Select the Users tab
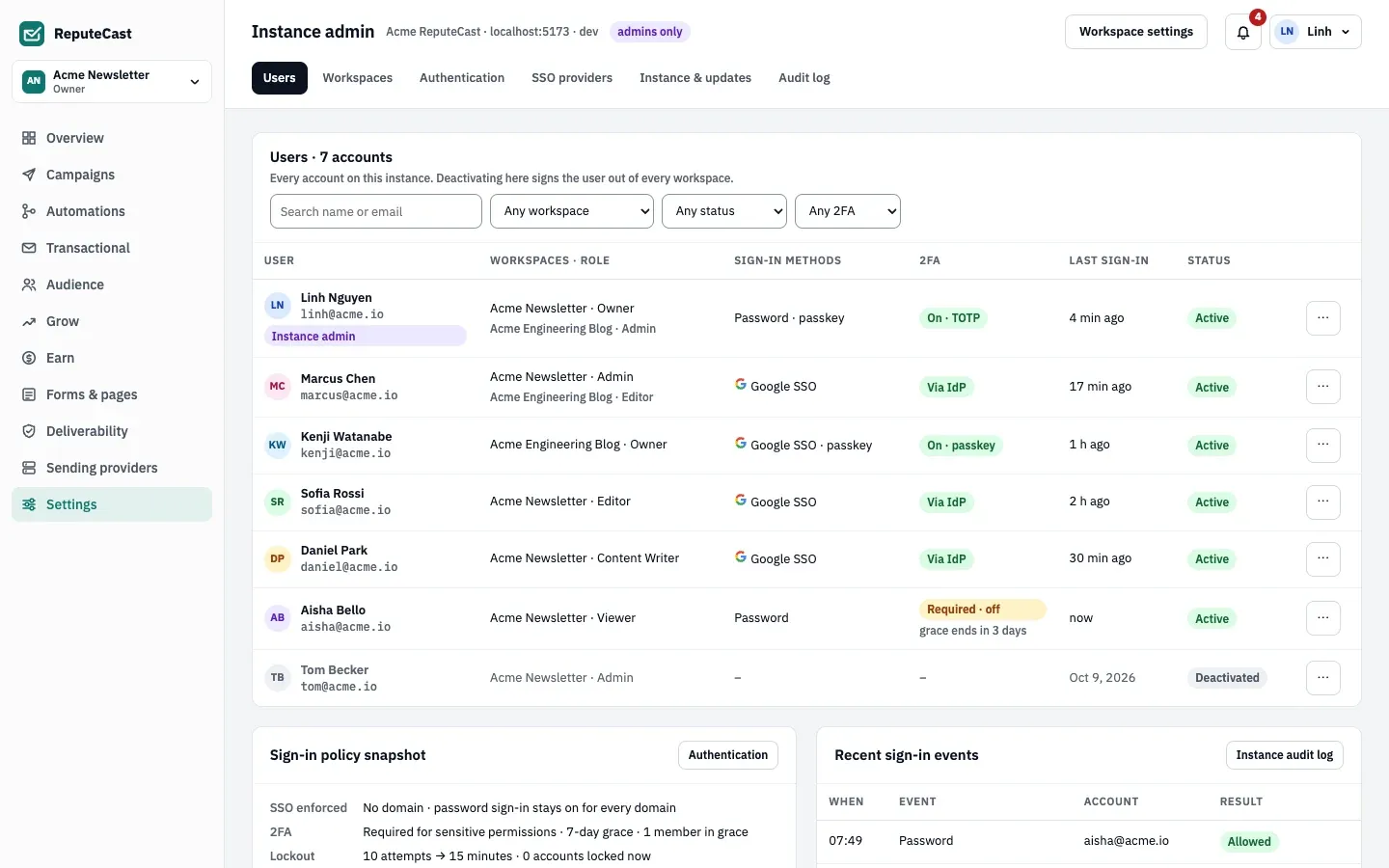 [x=280, y=78]
